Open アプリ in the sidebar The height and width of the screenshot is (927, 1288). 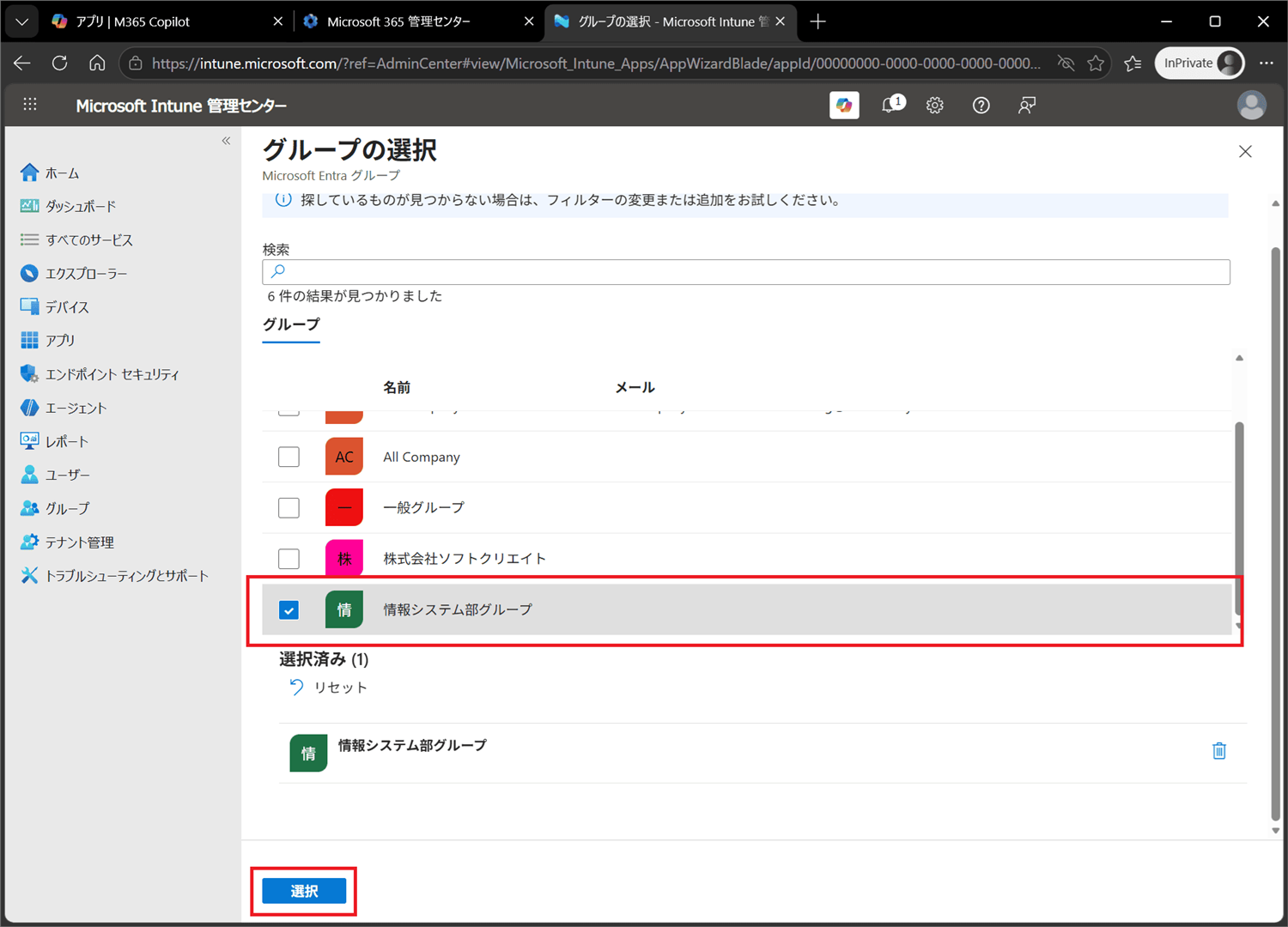click(59, 340)
